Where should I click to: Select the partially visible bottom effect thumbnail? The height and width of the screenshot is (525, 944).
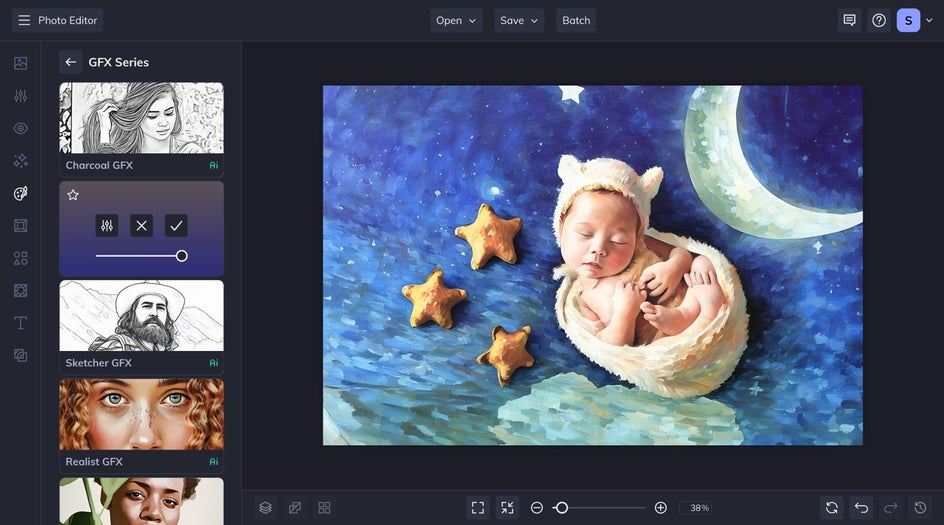[x=141, y=501]
